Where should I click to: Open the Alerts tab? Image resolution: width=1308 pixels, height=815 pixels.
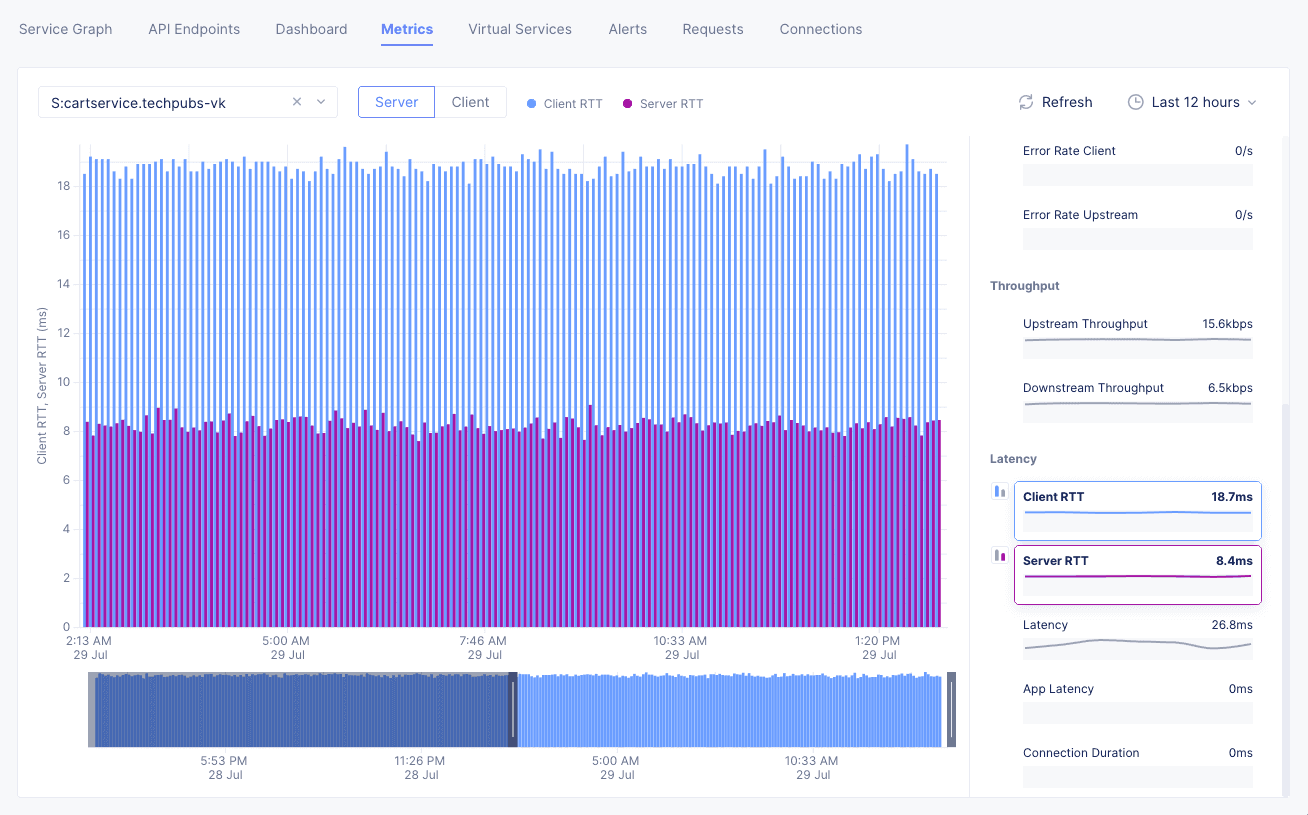[x=627, y=29]
